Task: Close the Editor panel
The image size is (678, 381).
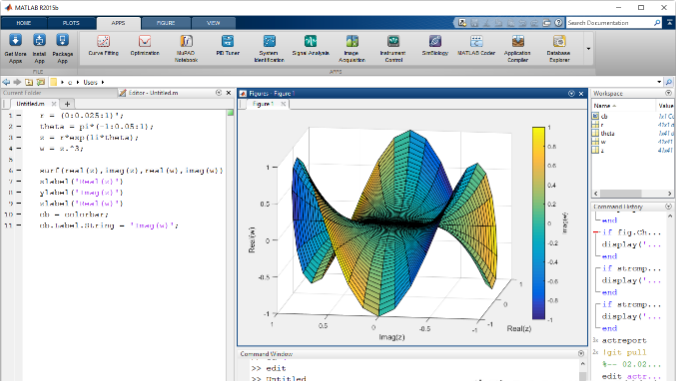Action: (x=229, y=93)
